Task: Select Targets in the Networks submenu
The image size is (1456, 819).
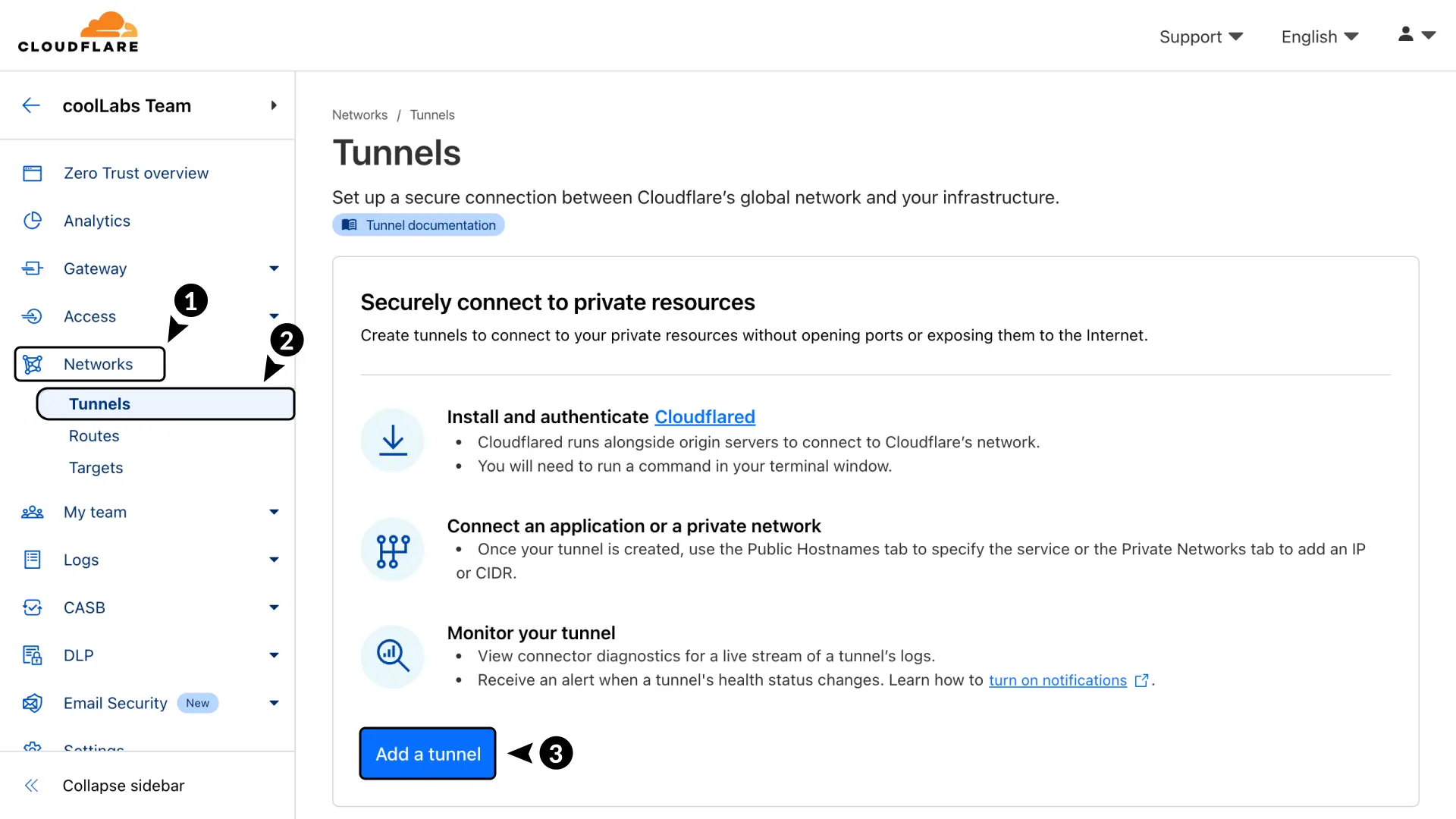Action: tap(96, 468)
